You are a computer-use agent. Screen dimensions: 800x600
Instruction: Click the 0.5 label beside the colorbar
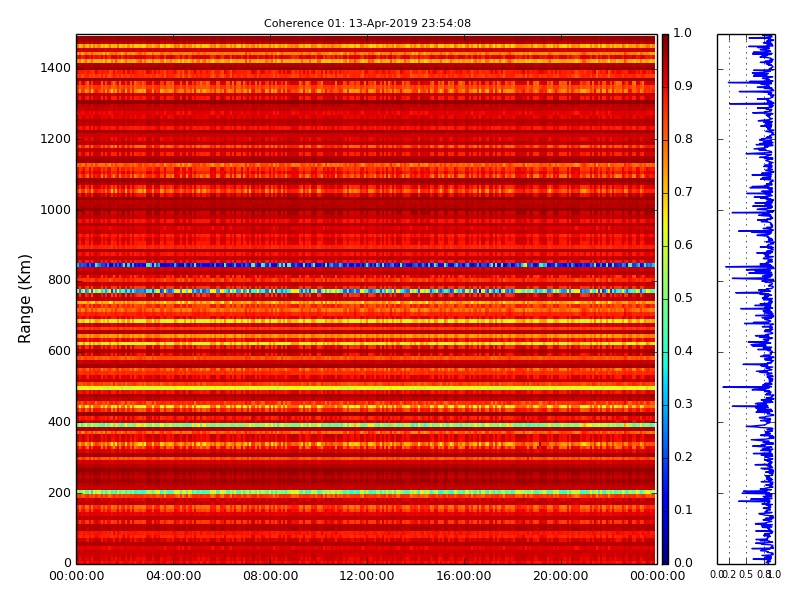682,298
